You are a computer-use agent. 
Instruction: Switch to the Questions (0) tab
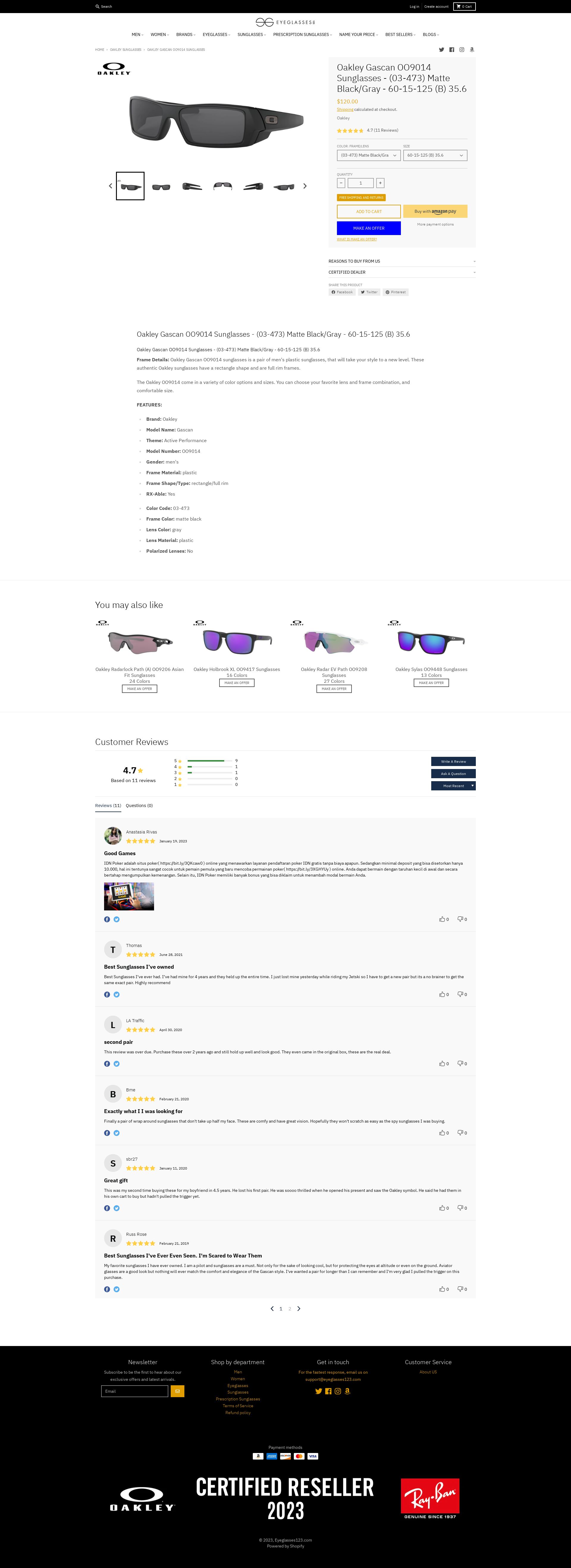tap(139, 805)
